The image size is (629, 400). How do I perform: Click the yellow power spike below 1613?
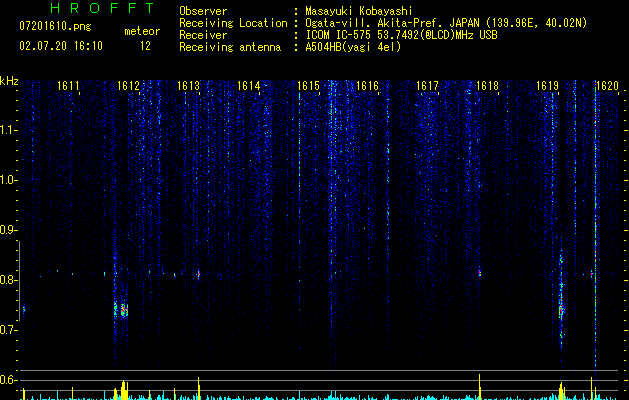(199, 388)
